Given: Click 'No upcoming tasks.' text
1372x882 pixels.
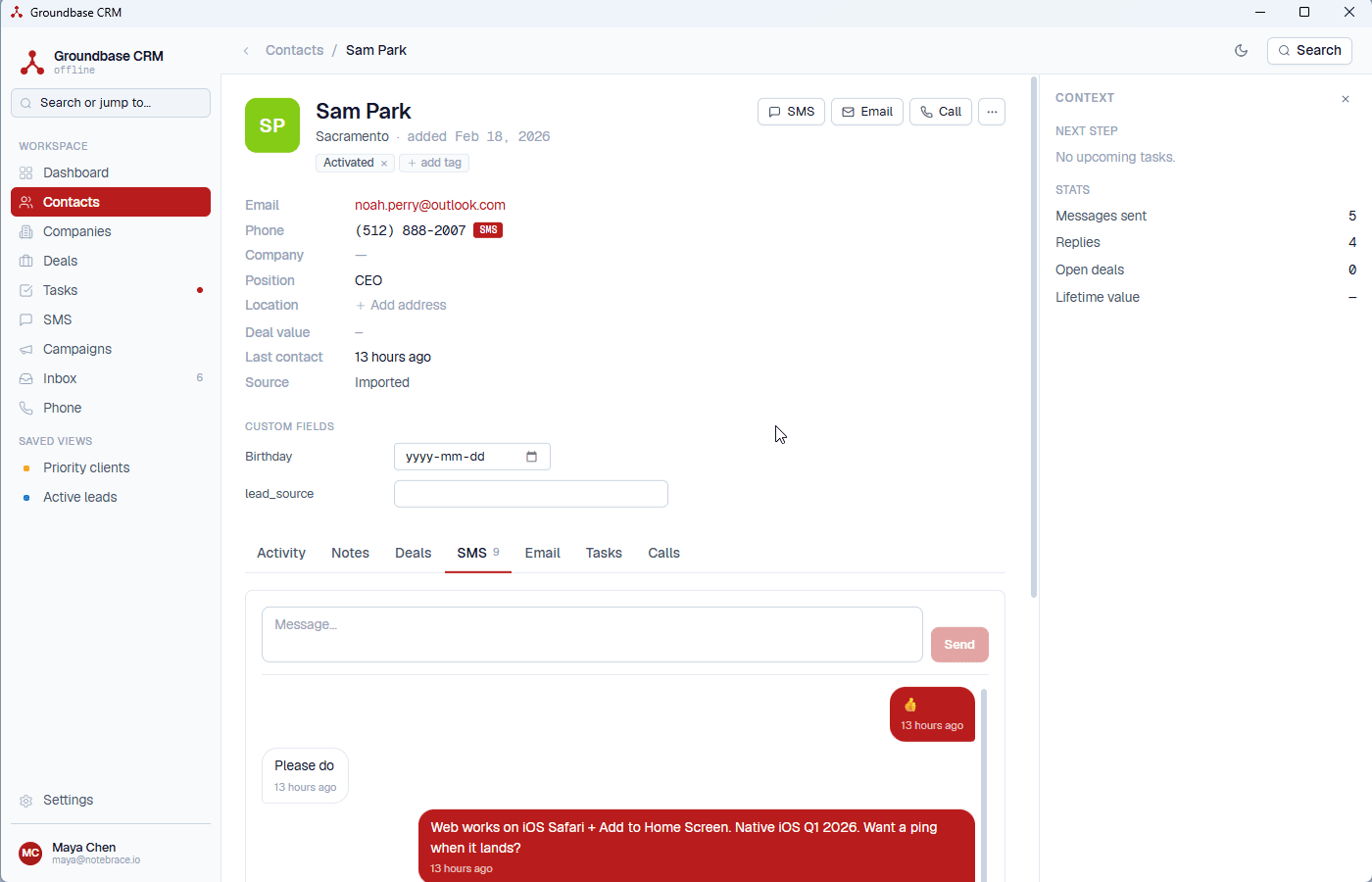Looking at the screenshot, I should click(1115, 157).
